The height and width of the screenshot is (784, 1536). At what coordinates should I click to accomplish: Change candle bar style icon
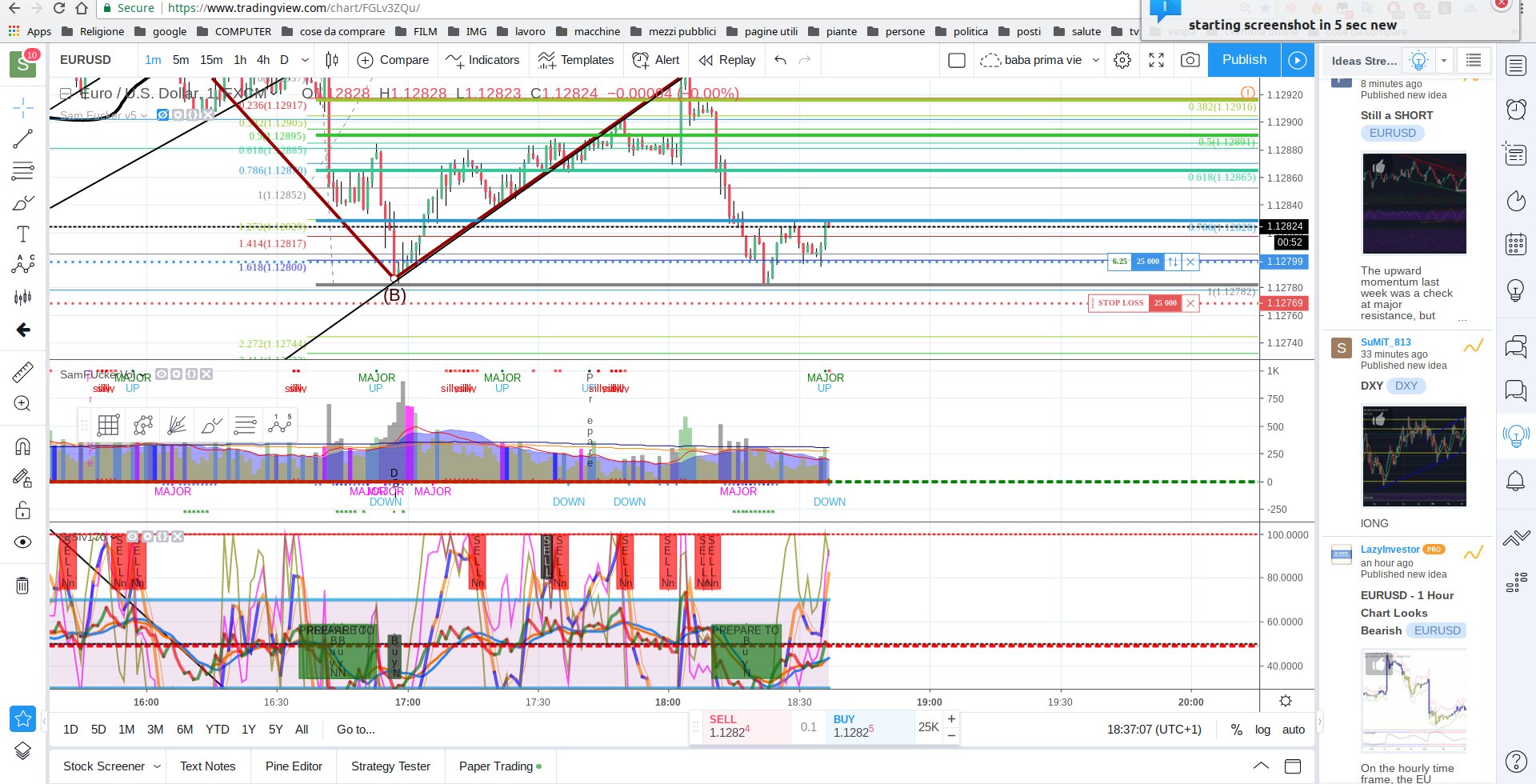[332, 60]
